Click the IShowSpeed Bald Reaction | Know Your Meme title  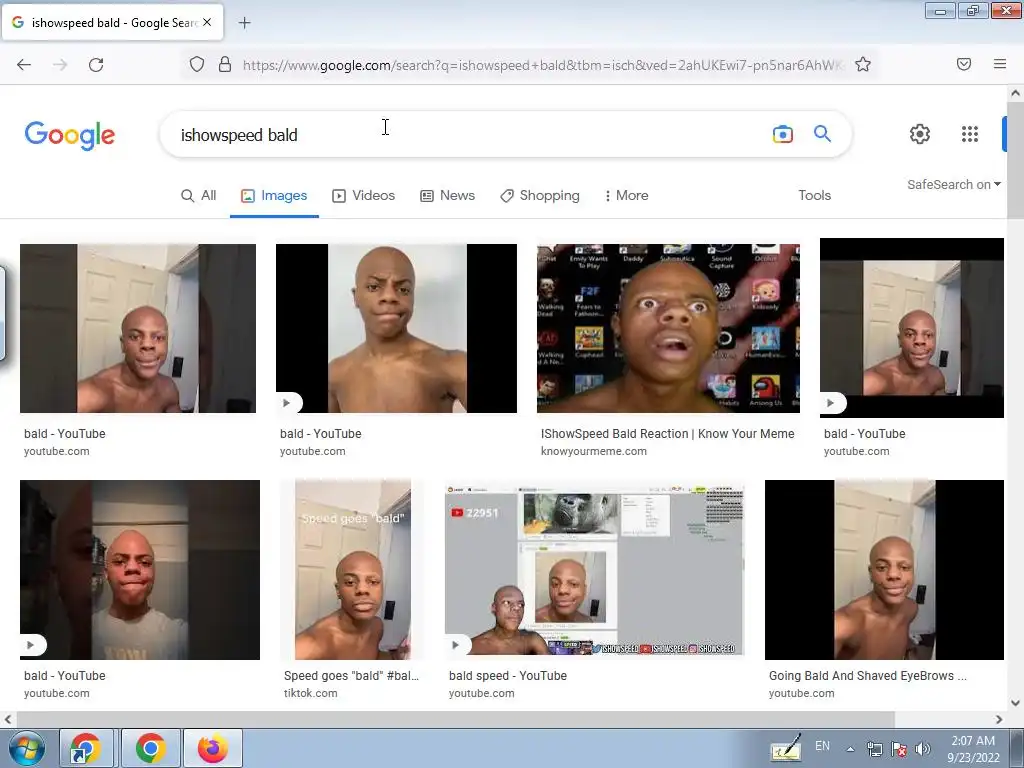click(x=667, y=434)
